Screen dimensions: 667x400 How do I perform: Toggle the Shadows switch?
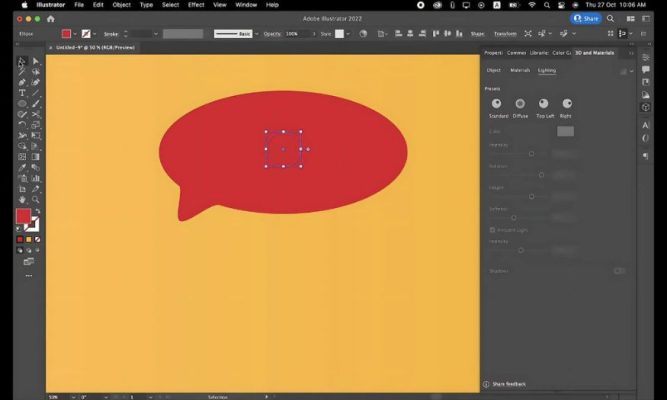tap(619, 270)
